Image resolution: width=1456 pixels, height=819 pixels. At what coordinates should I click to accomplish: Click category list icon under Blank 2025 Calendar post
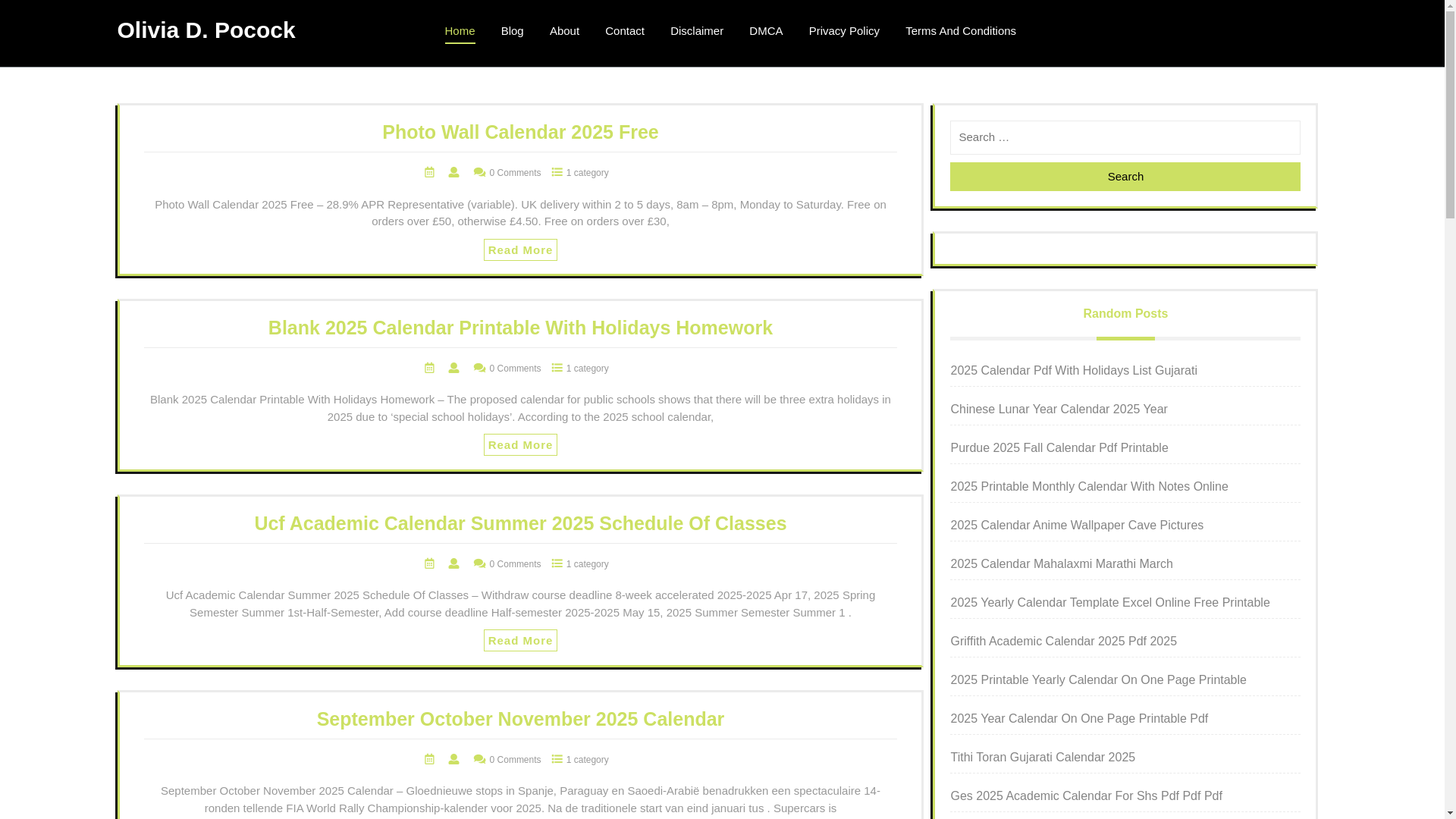coord(557,368)
